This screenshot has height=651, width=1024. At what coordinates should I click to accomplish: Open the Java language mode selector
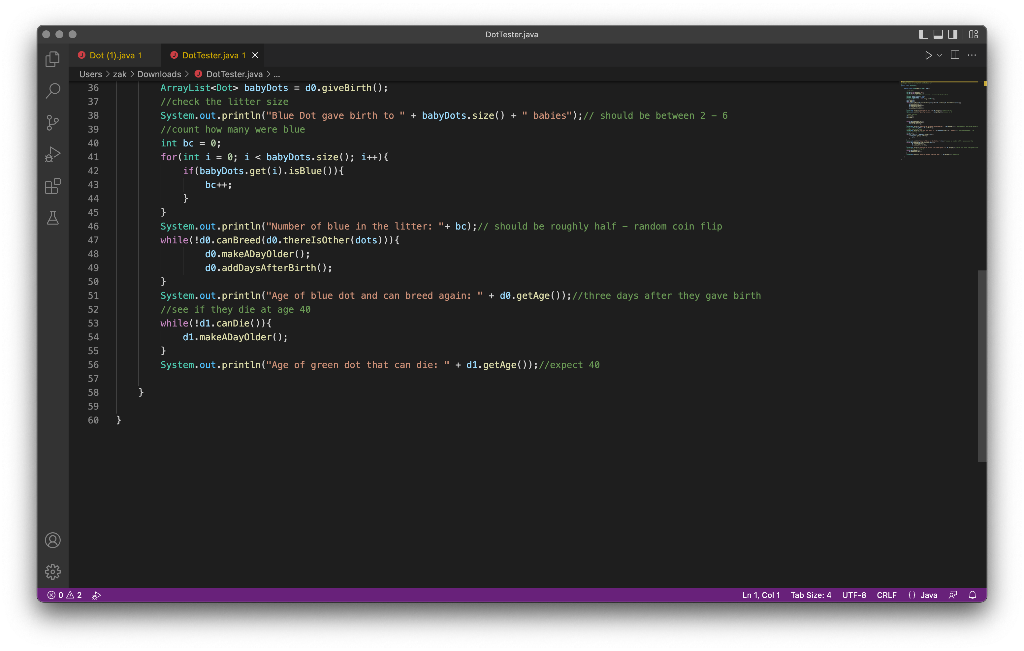point(923,595)
